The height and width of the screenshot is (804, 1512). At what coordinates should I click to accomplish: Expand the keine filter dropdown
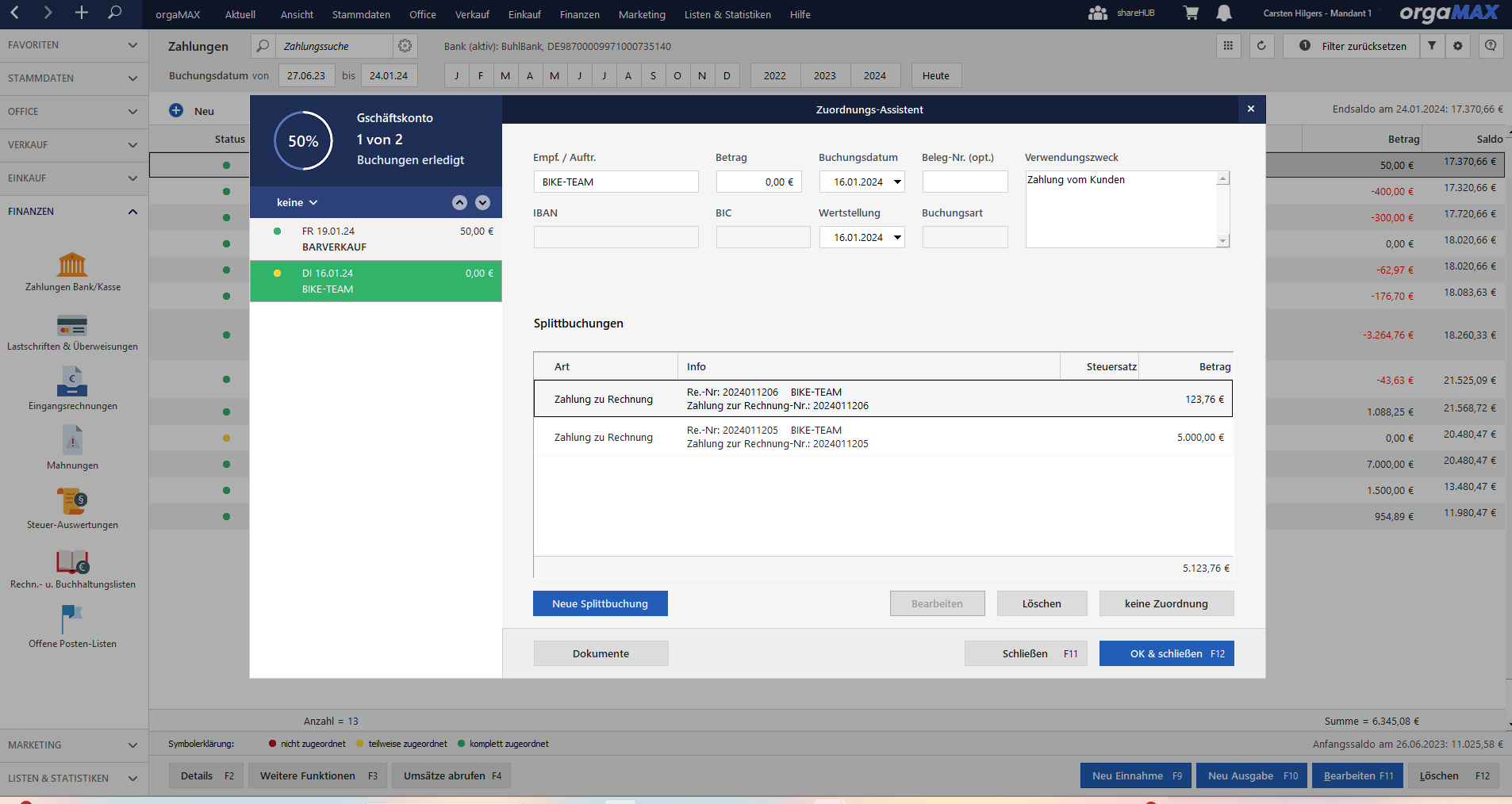tap(297, 203)
